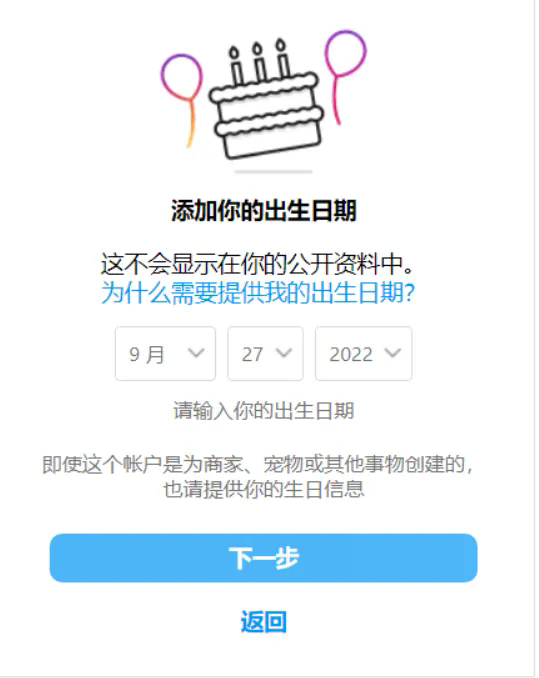Click the 即使这个帐户是为商家 notice text
The height and width of the screenshot is (678, 539).
point(259,477)
